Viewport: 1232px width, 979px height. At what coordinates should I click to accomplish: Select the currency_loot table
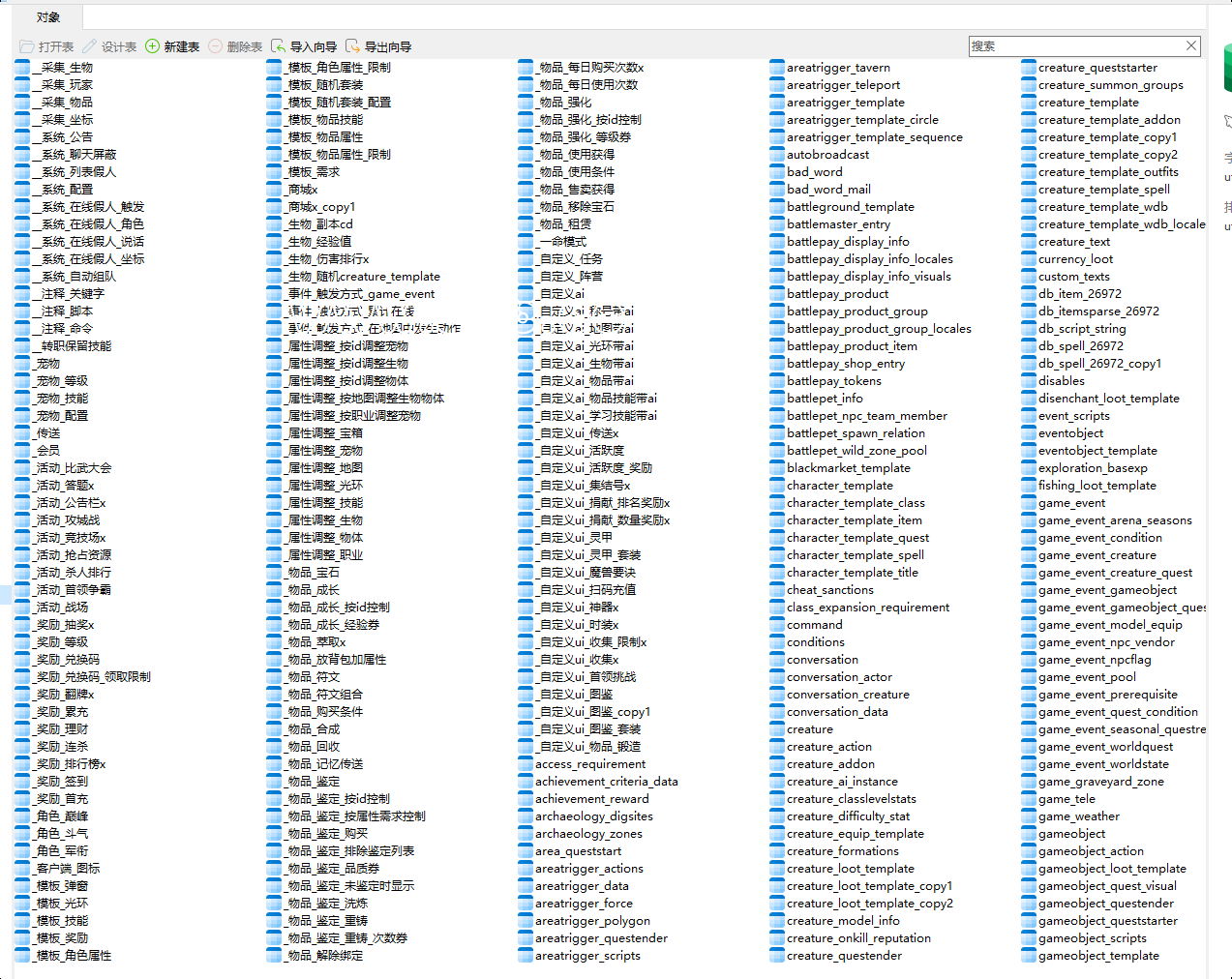[1075, 259]
